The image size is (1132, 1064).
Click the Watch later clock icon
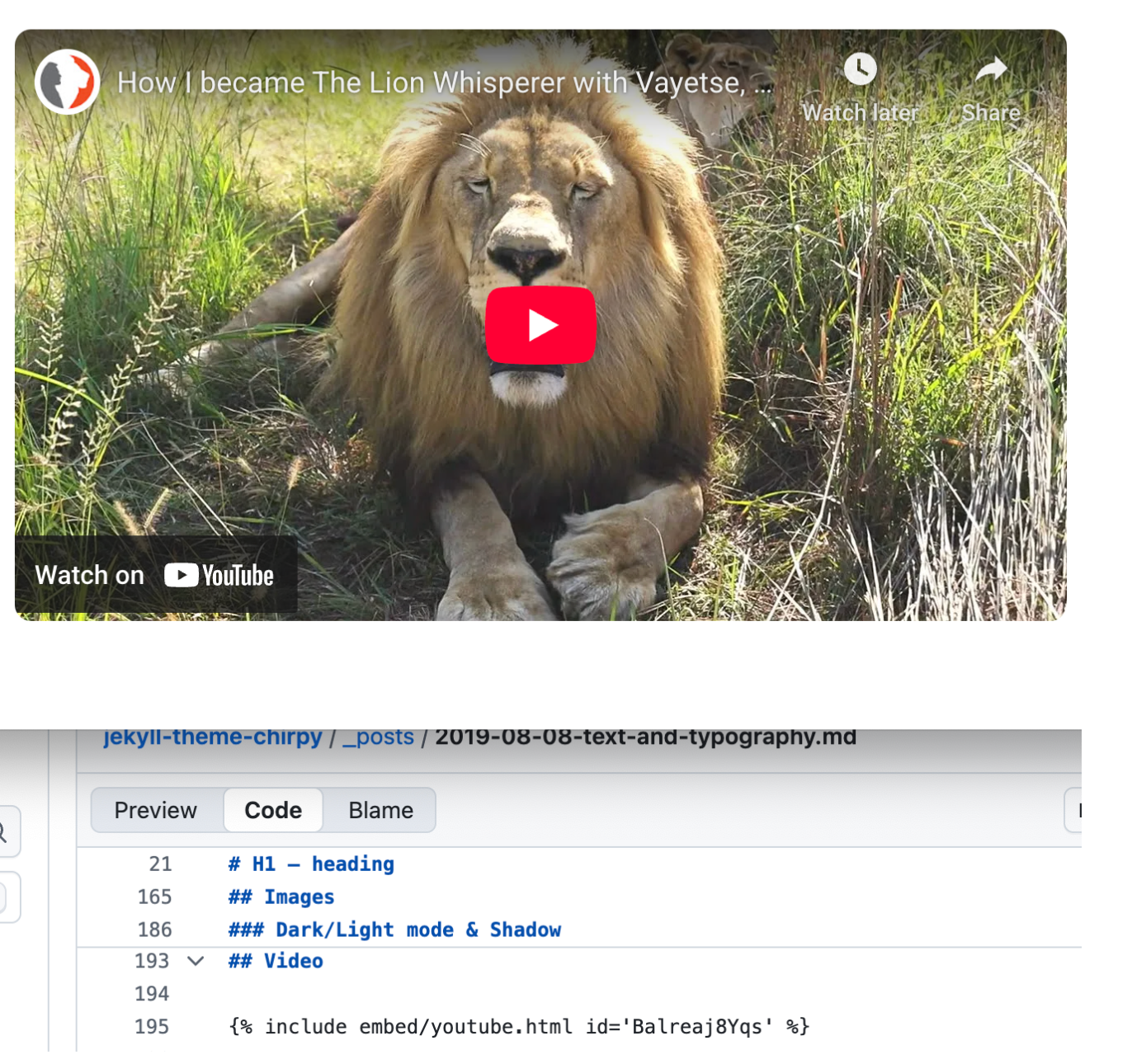(x=861, y=69)
